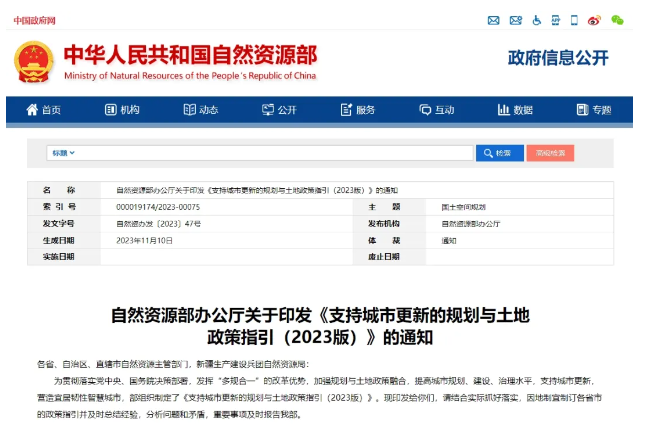This screenshot has width=650, height=428.
Task: Select the date 2023年11月10日
Action: (144, 241)
